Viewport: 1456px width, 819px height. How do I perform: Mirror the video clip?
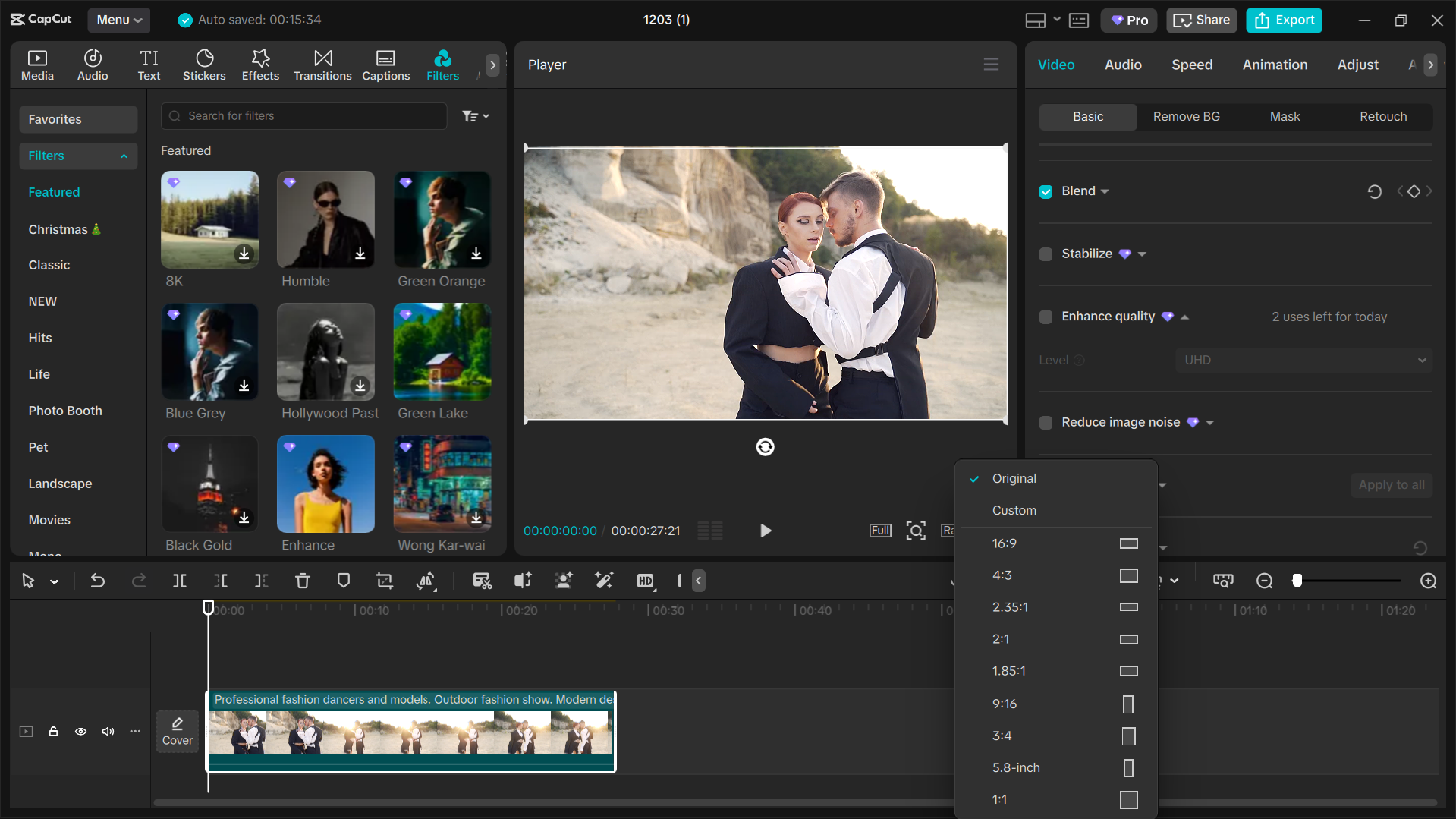click(426, 581)
